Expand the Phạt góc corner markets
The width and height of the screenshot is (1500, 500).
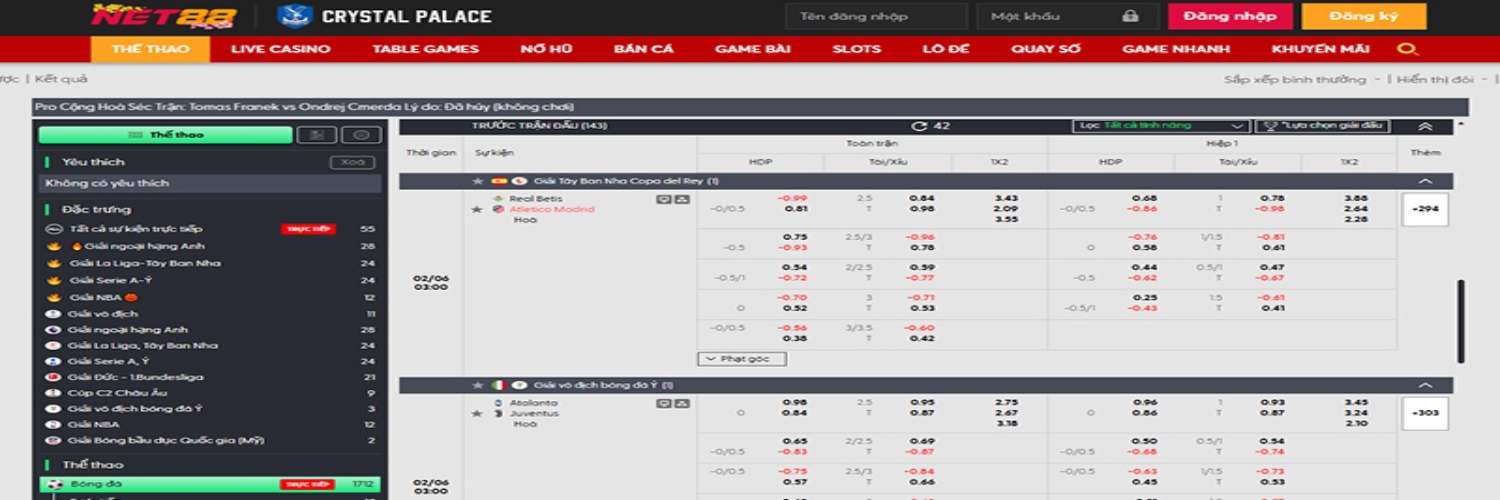coord(740,358)
